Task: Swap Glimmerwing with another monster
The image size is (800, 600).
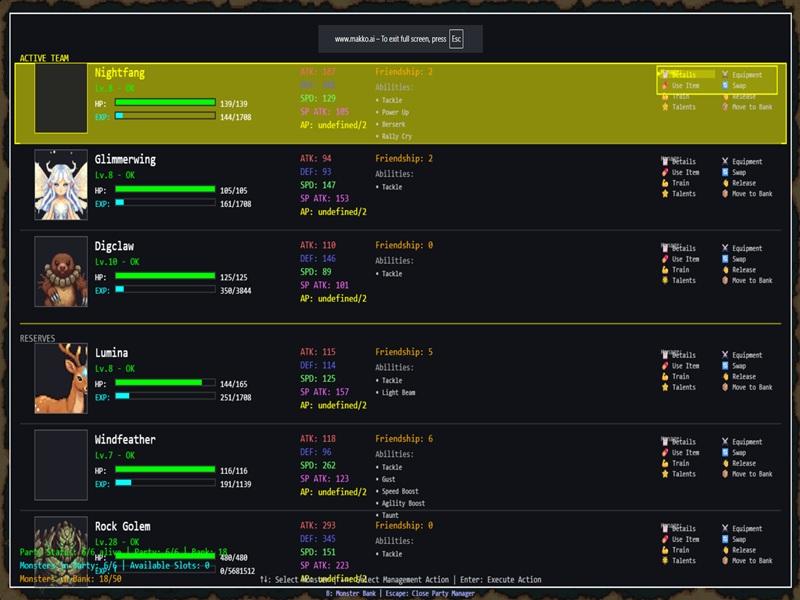Action: [x=738, y=172]
